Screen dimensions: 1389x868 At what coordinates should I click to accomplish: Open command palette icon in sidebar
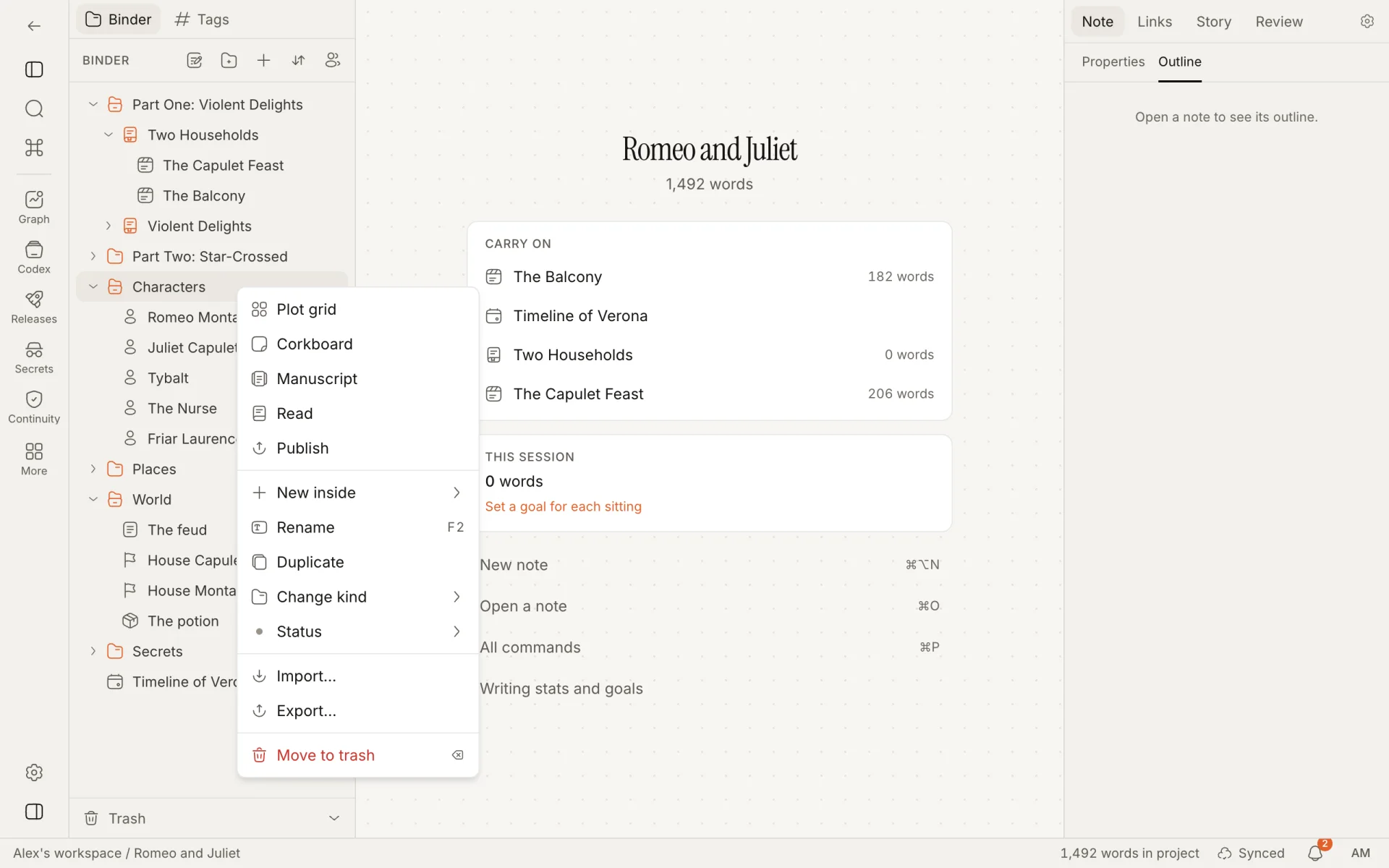click(x=34, y=148)
